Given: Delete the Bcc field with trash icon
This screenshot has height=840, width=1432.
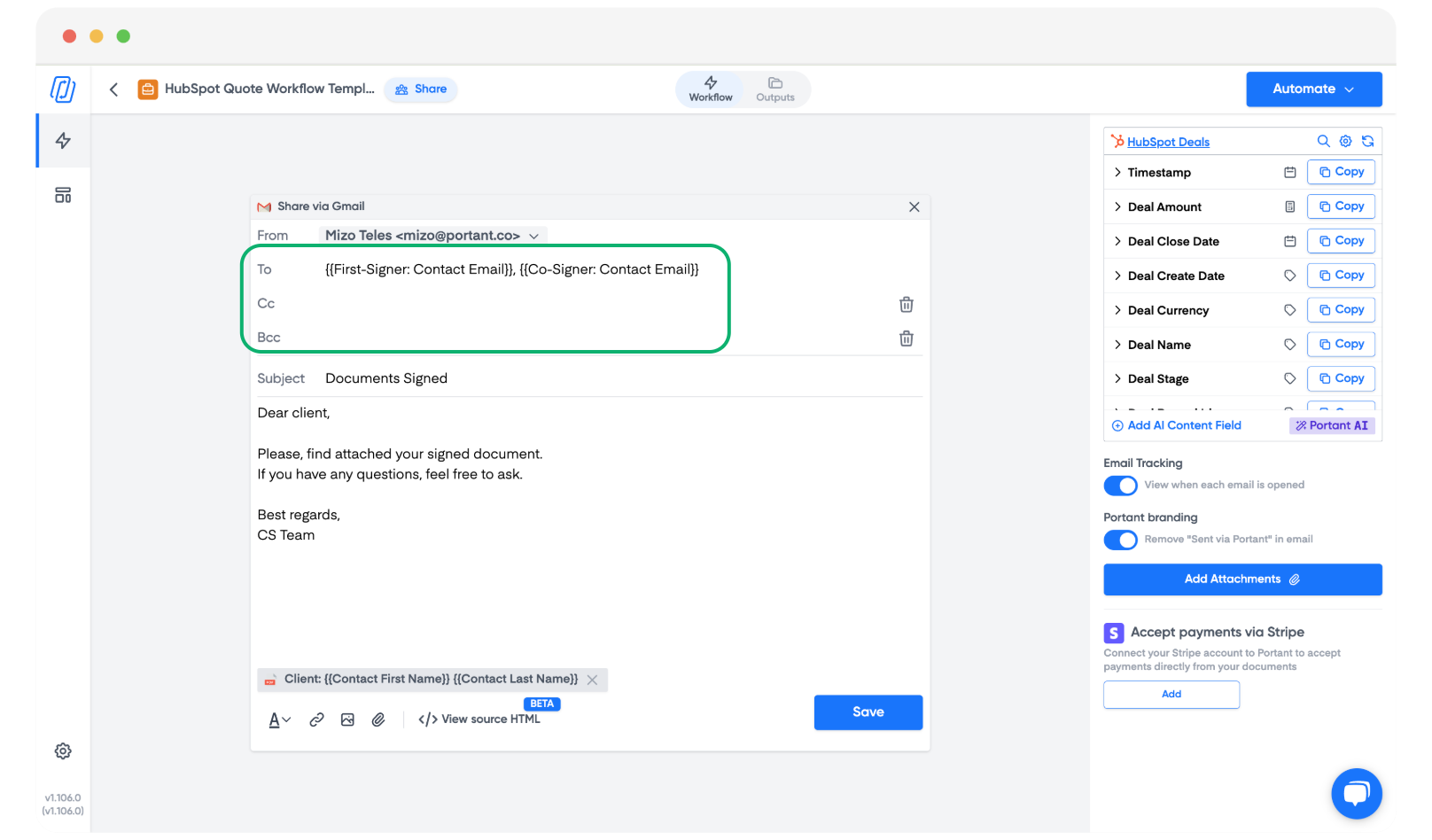Looking at the screenshot, I should pyautogui.click(x=906, y=338).
